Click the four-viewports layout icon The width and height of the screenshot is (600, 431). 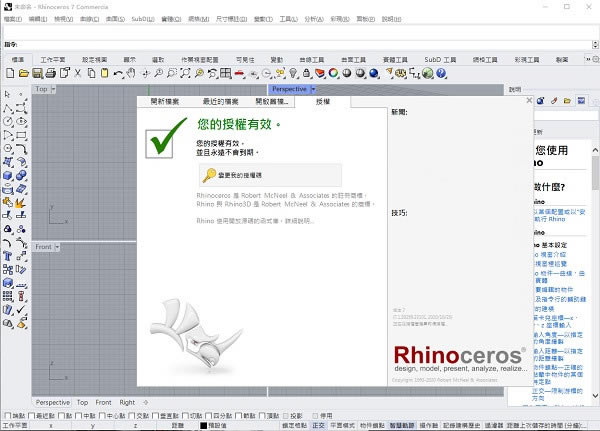click(226, 73)
